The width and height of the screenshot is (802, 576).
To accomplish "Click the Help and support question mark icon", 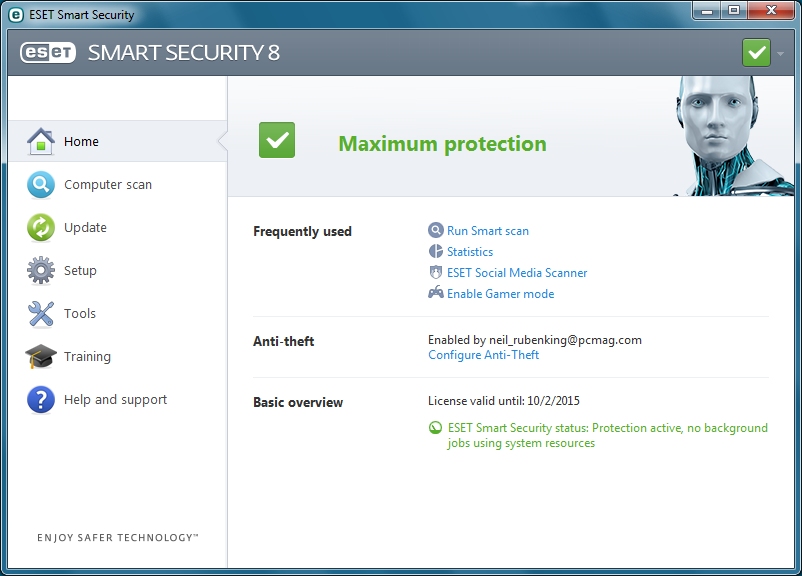I will click(40, 399).
